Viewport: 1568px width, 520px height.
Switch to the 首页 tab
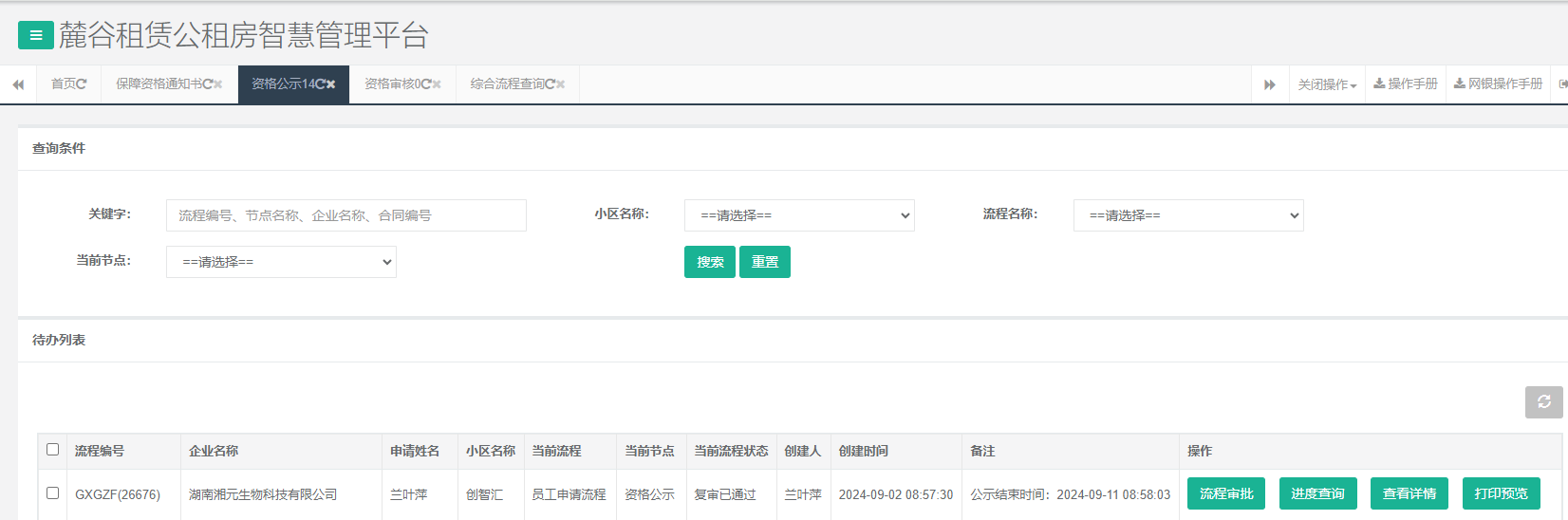click(64, 84)
